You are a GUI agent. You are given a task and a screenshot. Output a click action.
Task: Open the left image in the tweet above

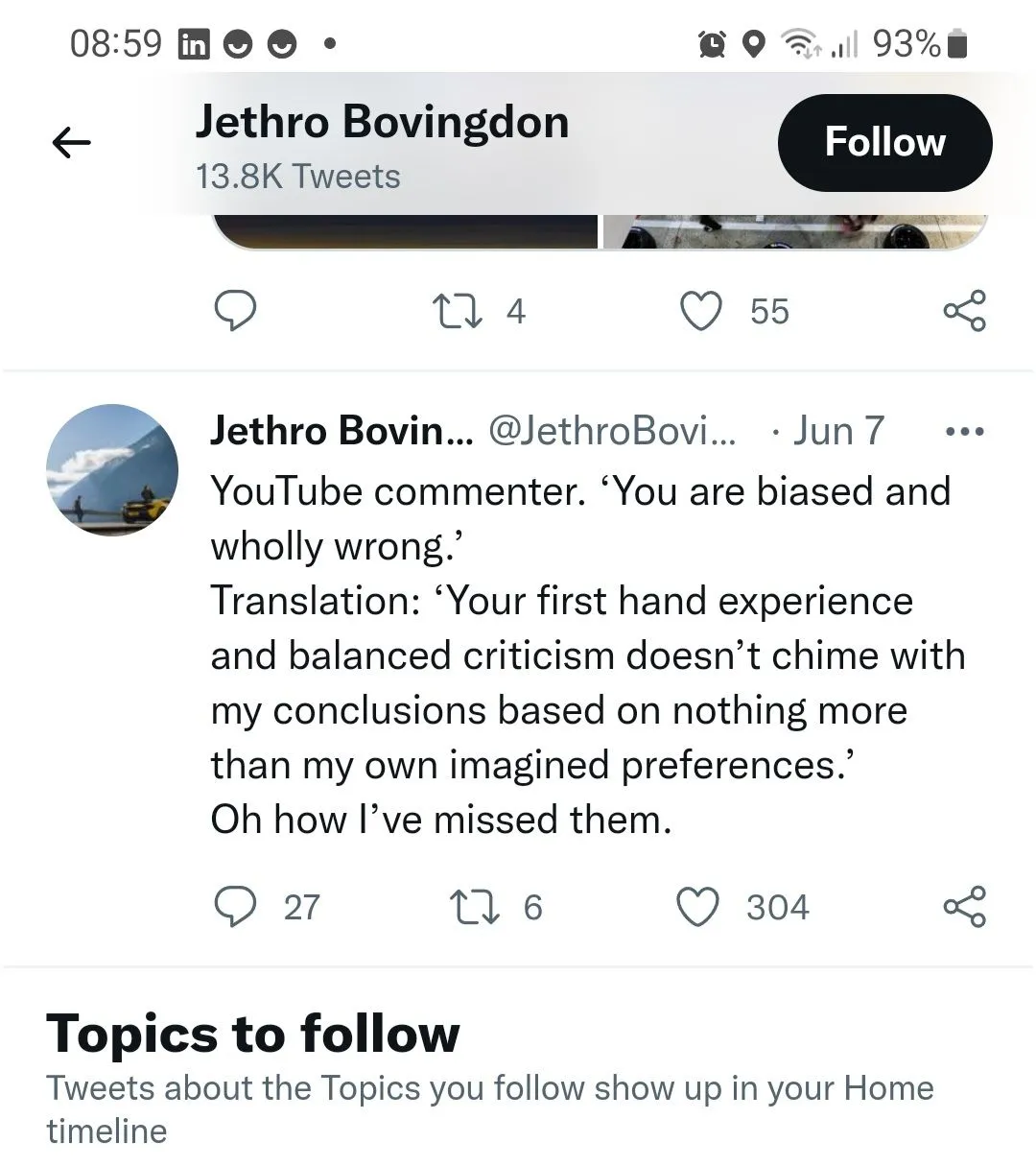coord(403,232)
